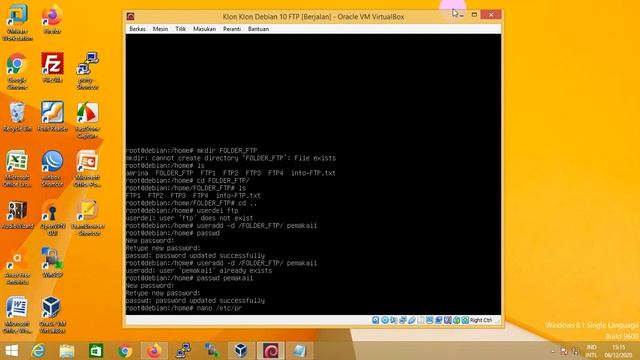
Task: Open File Explorer from taskbar
Action: [67, 351]
